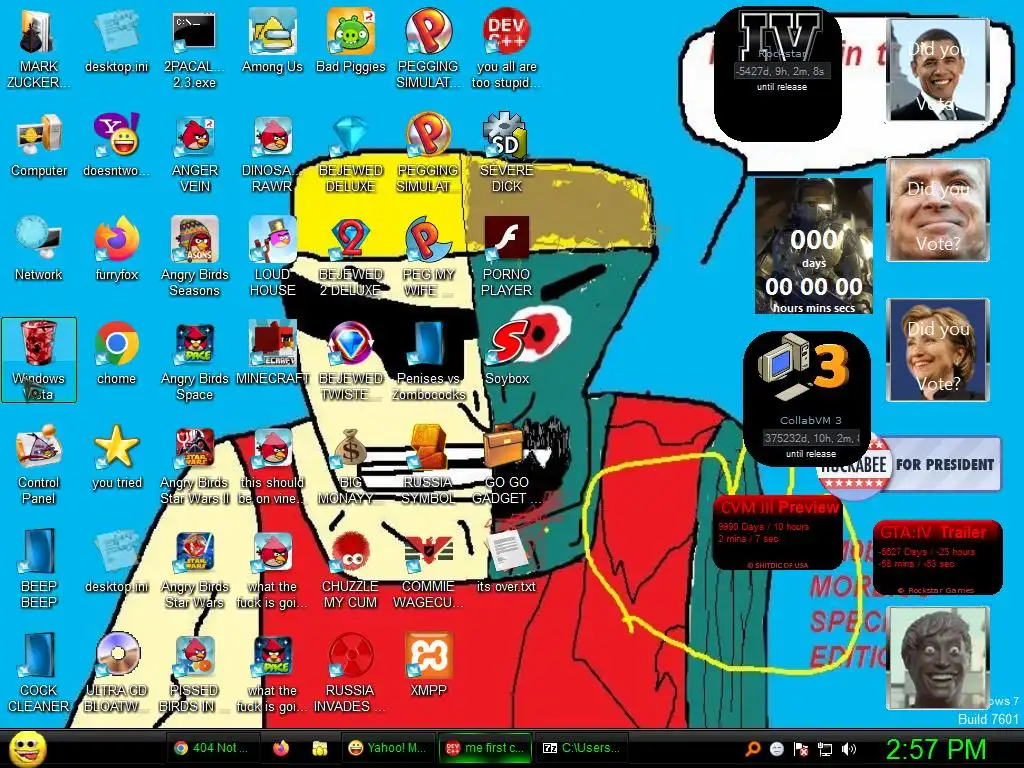Switch to the C:\Users... 7-Zip taskbar window

pyautogui.click(x=581, y=748)
